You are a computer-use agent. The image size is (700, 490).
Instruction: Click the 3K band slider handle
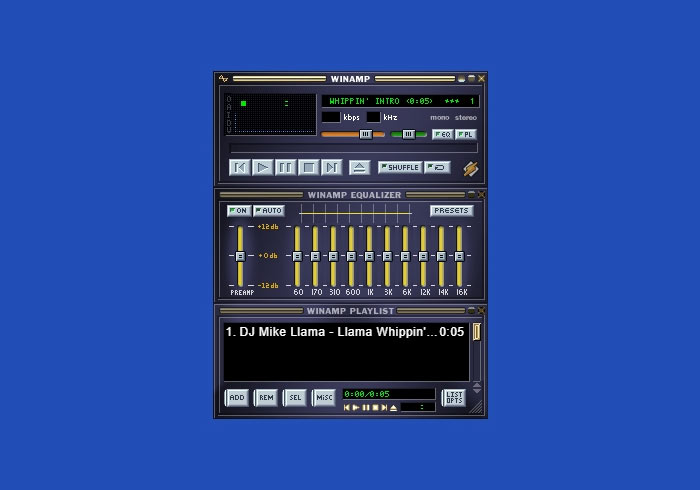tap(388, 256)
